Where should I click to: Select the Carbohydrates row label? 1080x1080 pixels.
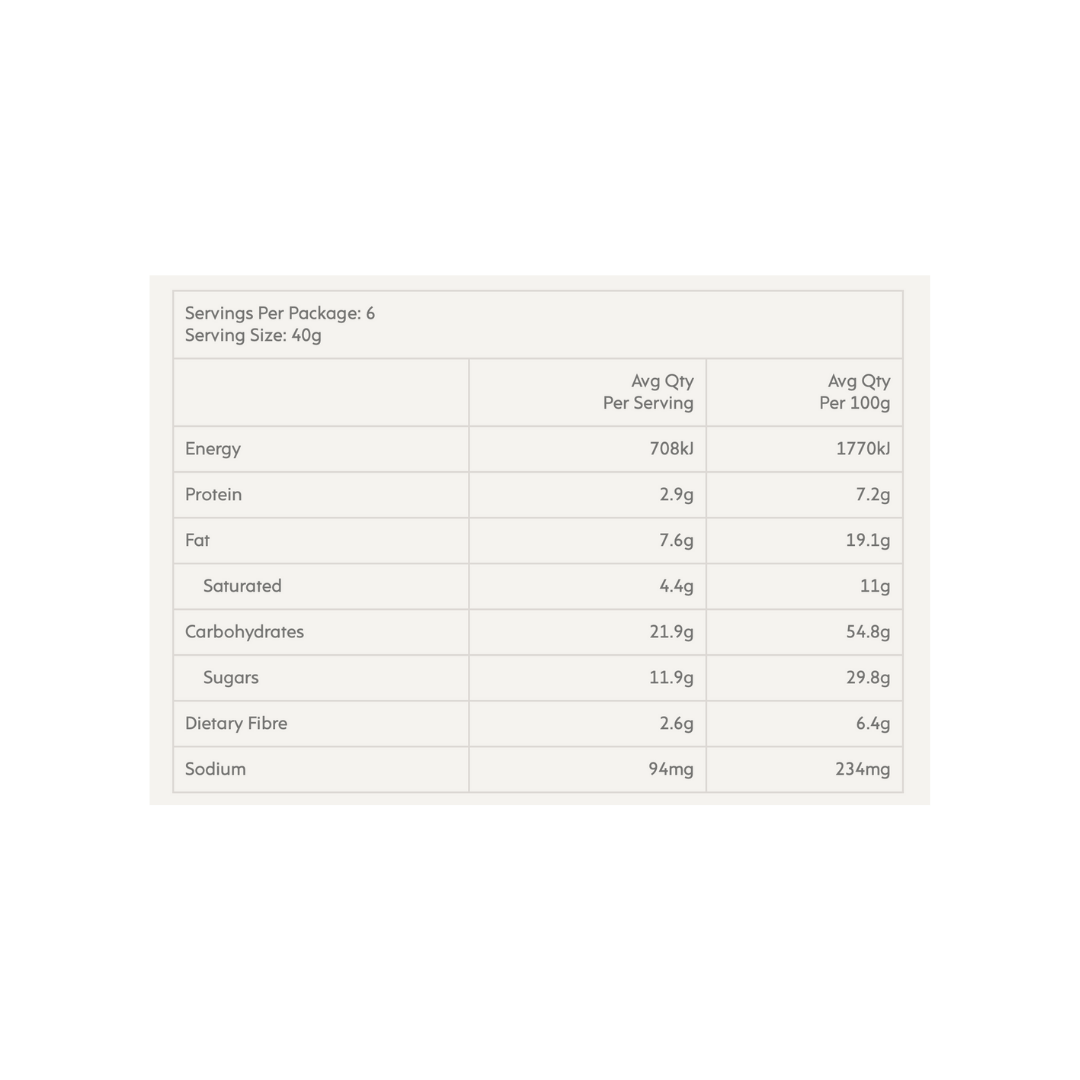click(x=244, y=632)
